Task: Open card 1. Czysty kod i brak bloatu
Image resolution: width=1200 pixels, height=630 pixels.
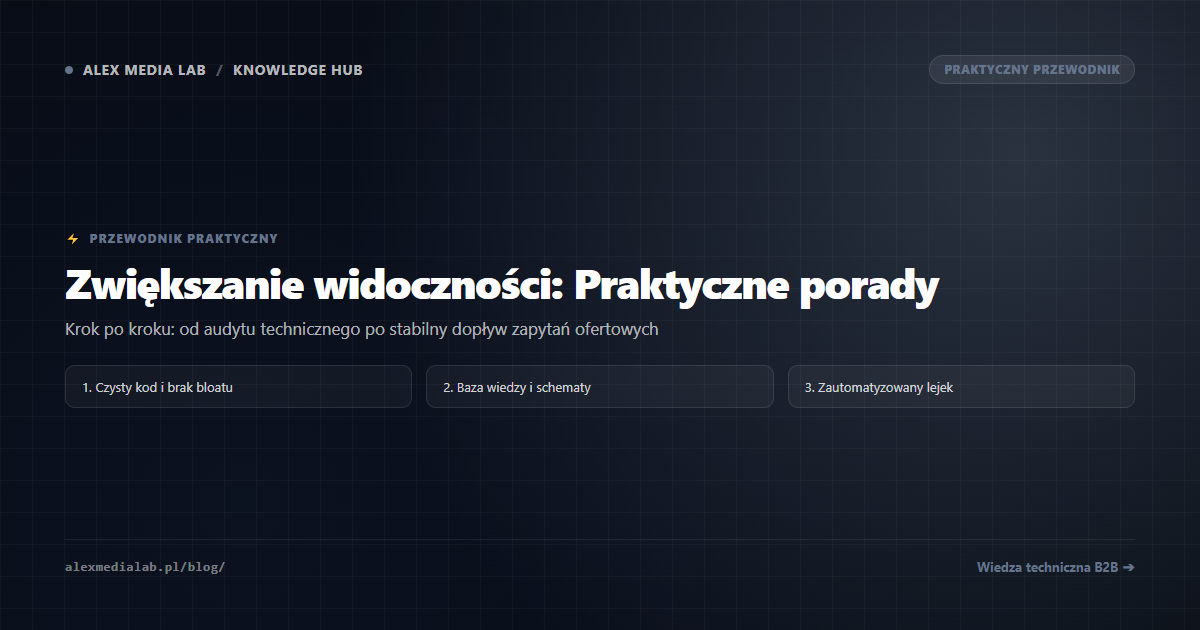Action: point(238,386)
